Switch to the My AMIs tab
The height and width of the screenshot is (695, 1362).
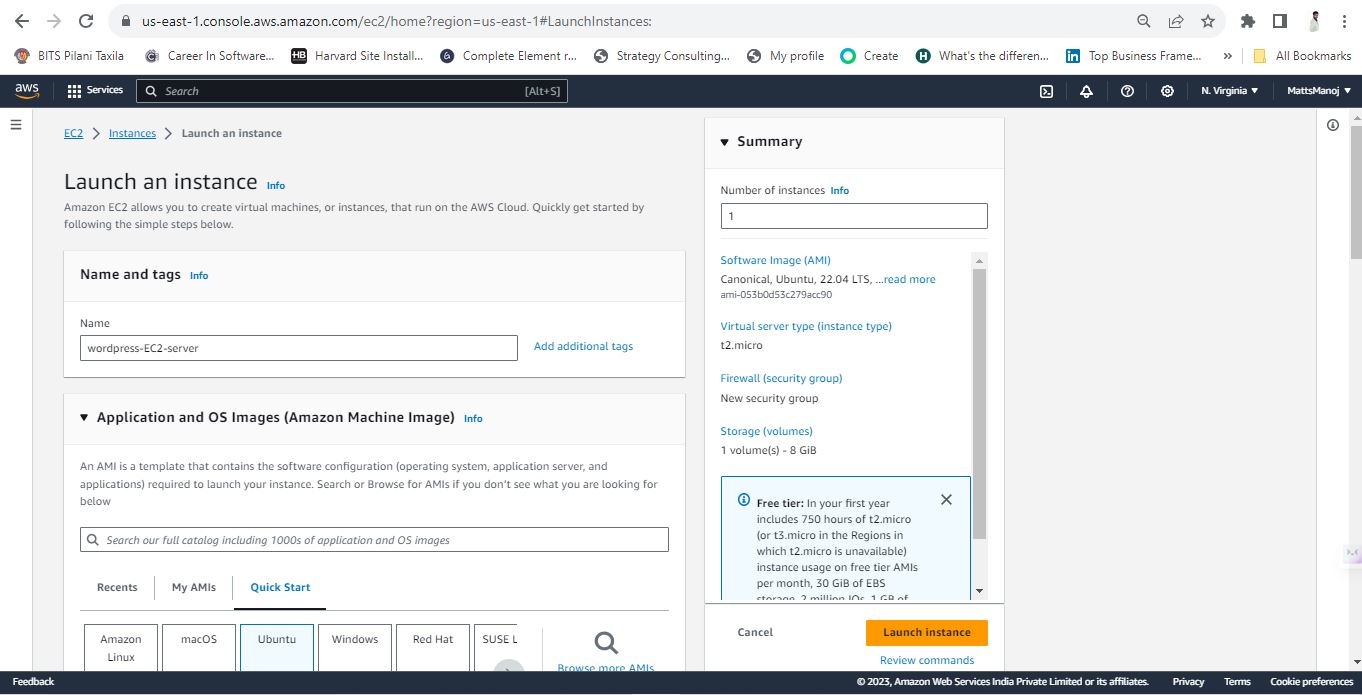tap(194, 587)
